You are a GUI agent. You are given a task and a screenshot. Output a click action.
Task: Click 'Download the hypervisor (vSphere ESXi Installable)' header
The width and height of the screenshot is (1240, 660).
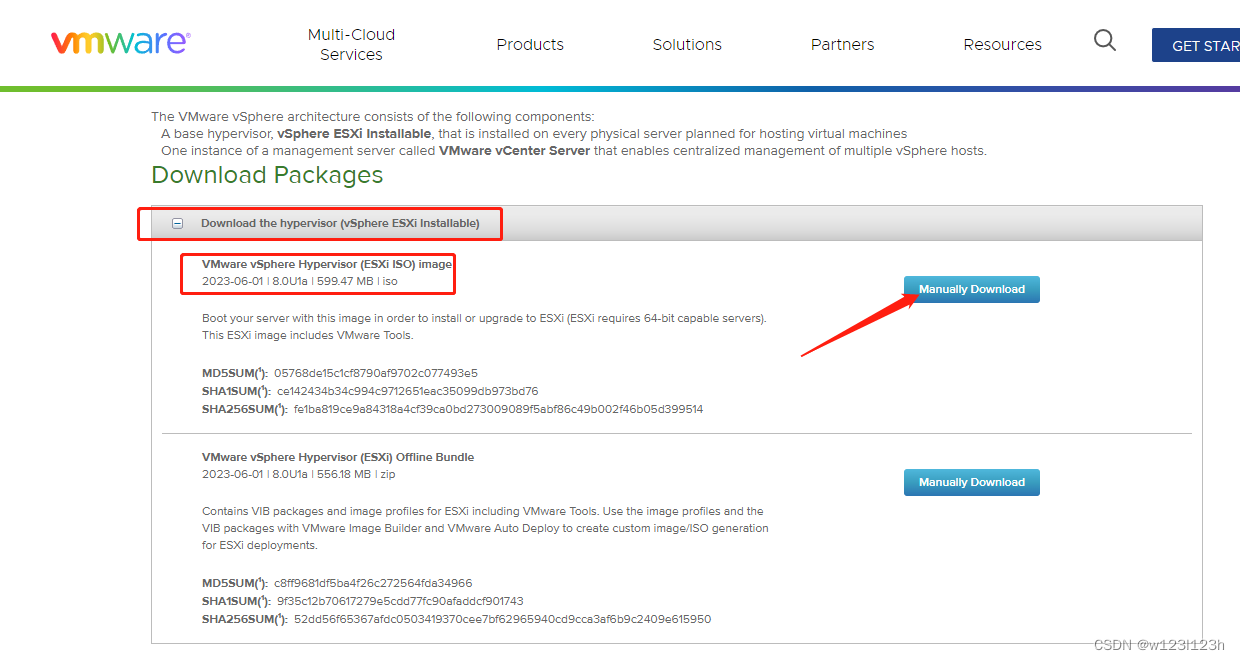coord(340,223)
